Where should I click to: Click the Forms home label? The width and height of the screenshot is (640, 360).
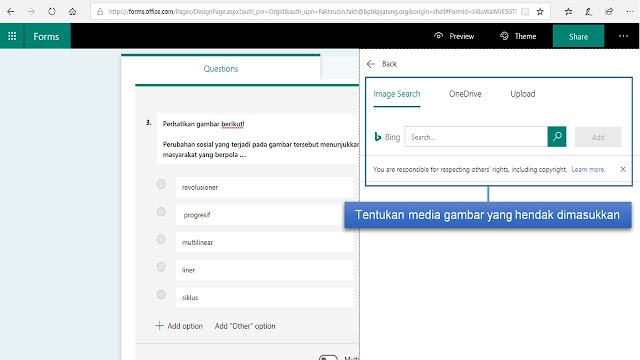click(47, 36)
